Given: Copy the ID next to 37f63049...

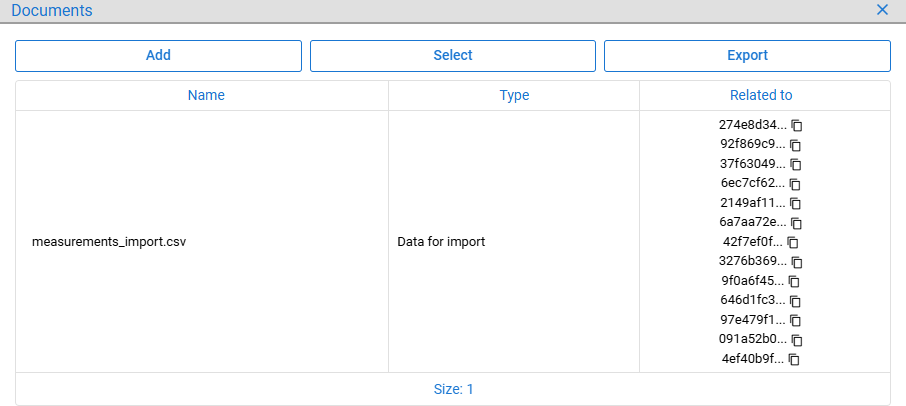Looking at the screenshot, I should tap(796, 165).
